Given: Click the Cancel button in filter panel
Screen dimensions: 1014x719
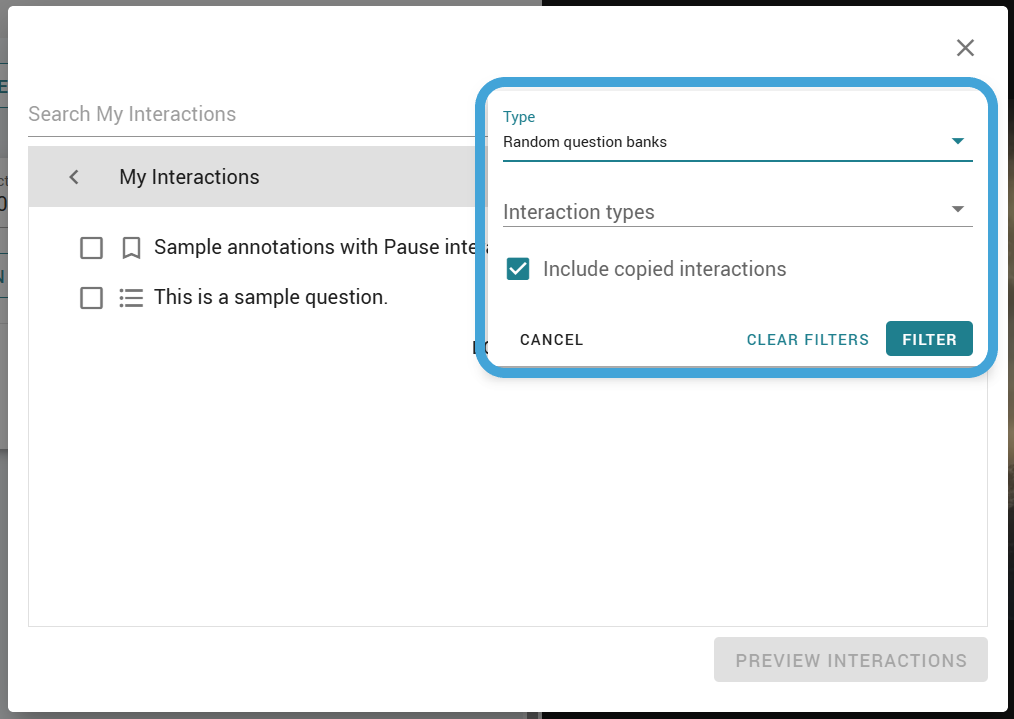Looking at the screenshot, I should click(x=552, y=339).
